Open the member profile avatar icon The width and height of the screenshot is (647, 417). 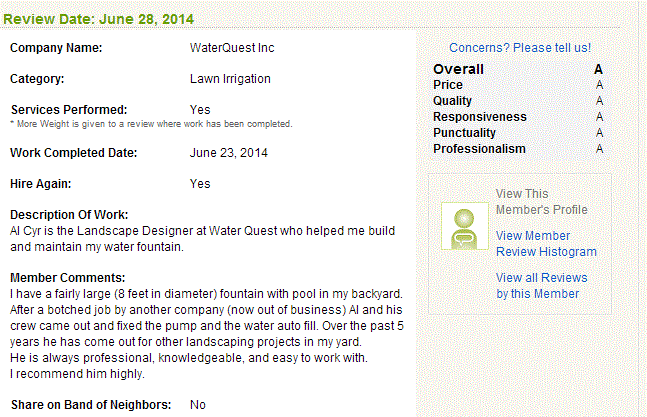pos(465,226)
